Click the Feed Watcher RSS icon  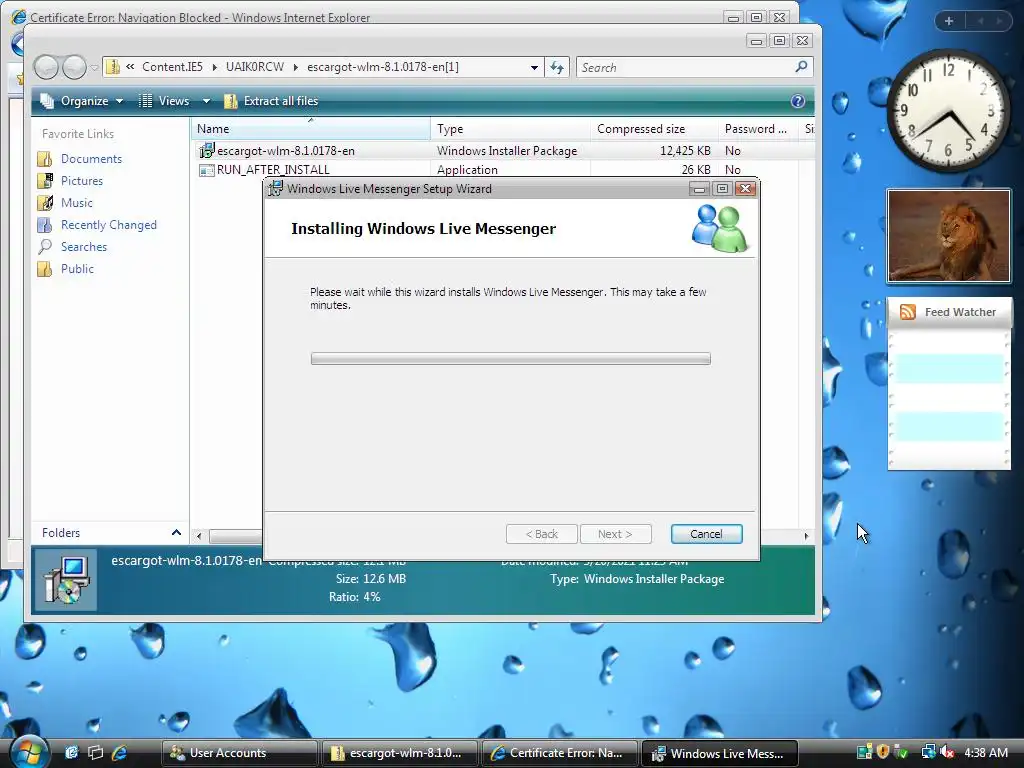point(908,312)
